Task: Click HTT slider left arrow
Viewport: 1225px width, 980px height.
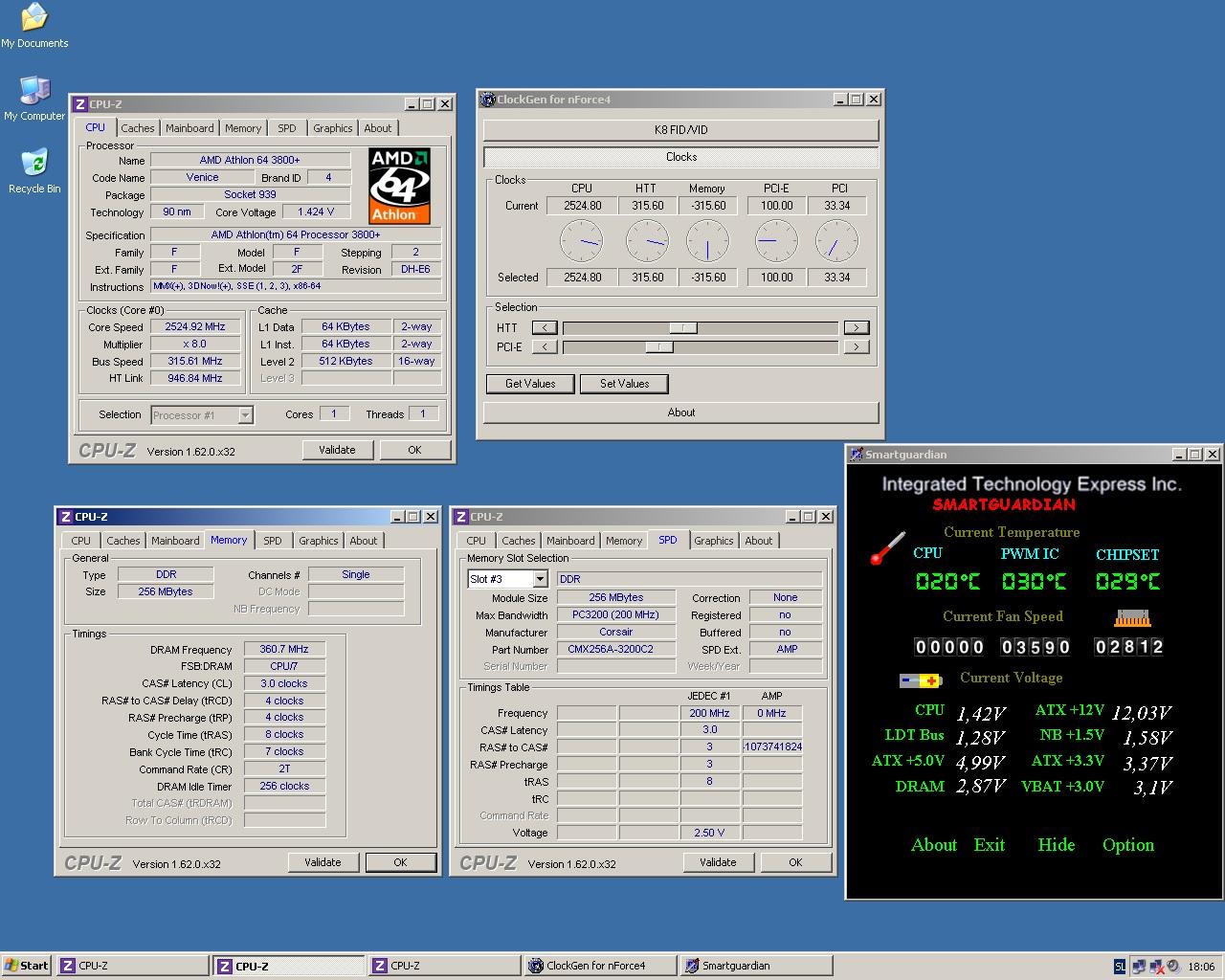Action: [x=545, y=327]
